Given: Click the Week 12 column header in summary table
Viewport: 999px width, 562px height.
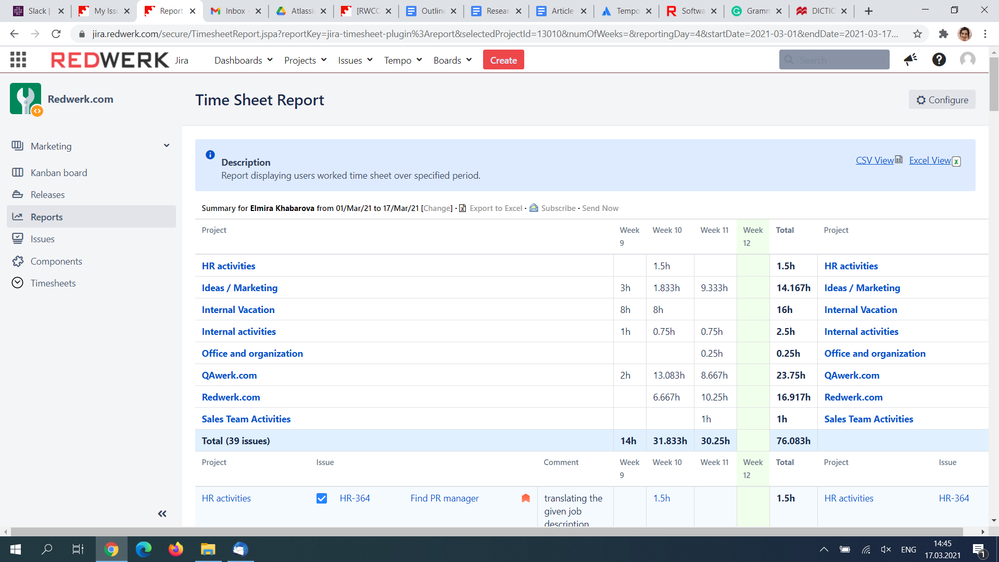Looking at the screenshot, I should [x=752, y=236].
